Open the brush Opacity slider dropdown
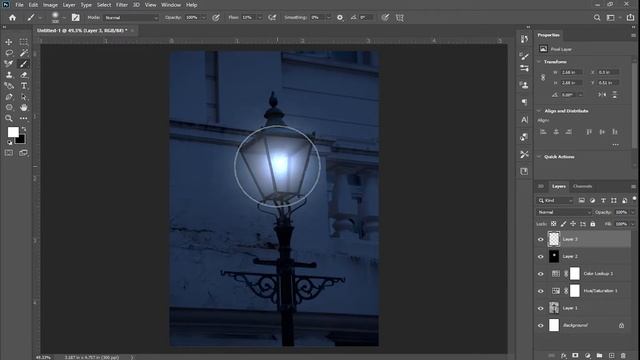640x360 pixels. [x=203, y=18]
